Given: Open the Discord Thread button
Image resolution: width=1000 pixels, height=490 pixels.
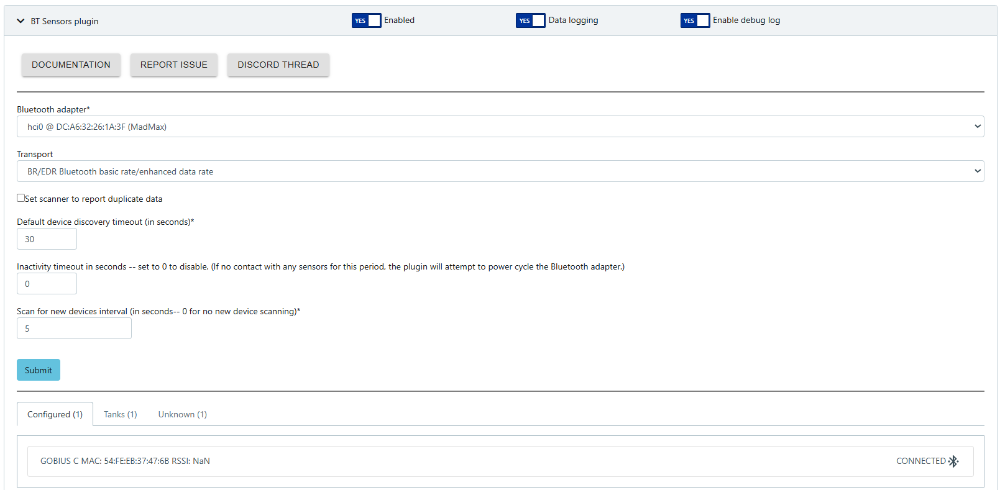Looking at the screenshot, I should (x=278, y=65).
